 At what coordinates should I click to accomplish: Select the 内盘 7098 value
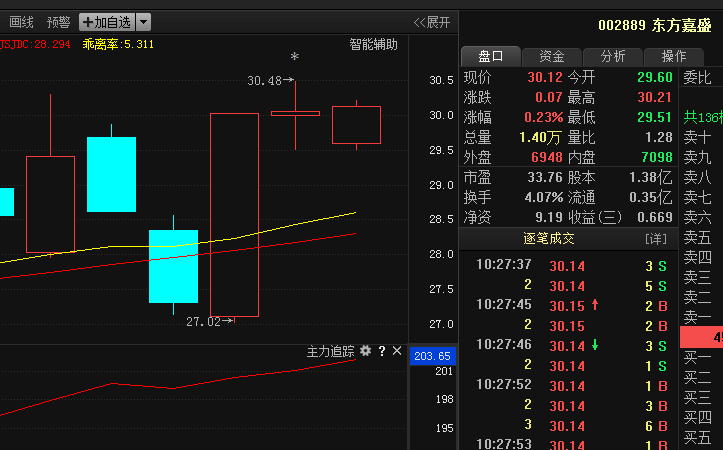[657, 157]
